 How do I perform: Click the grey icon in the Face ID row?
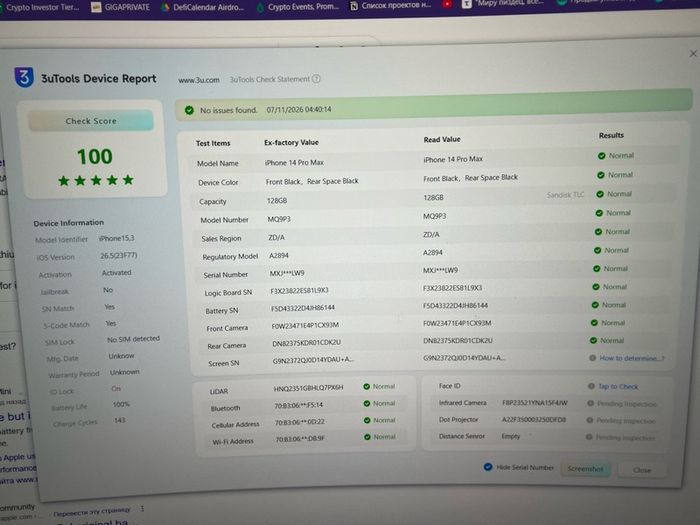click(591, 386)
